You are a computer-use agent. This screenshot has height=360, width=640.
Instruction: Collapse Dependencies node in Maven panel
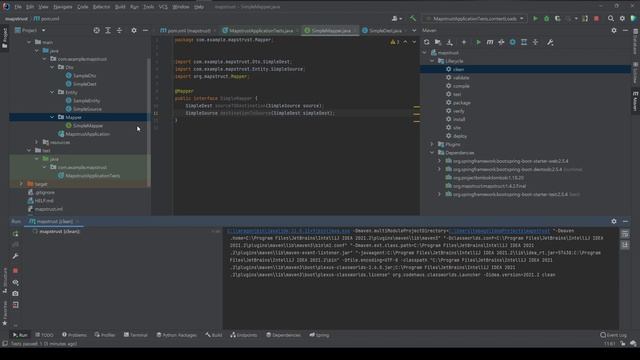pos(432,153)
